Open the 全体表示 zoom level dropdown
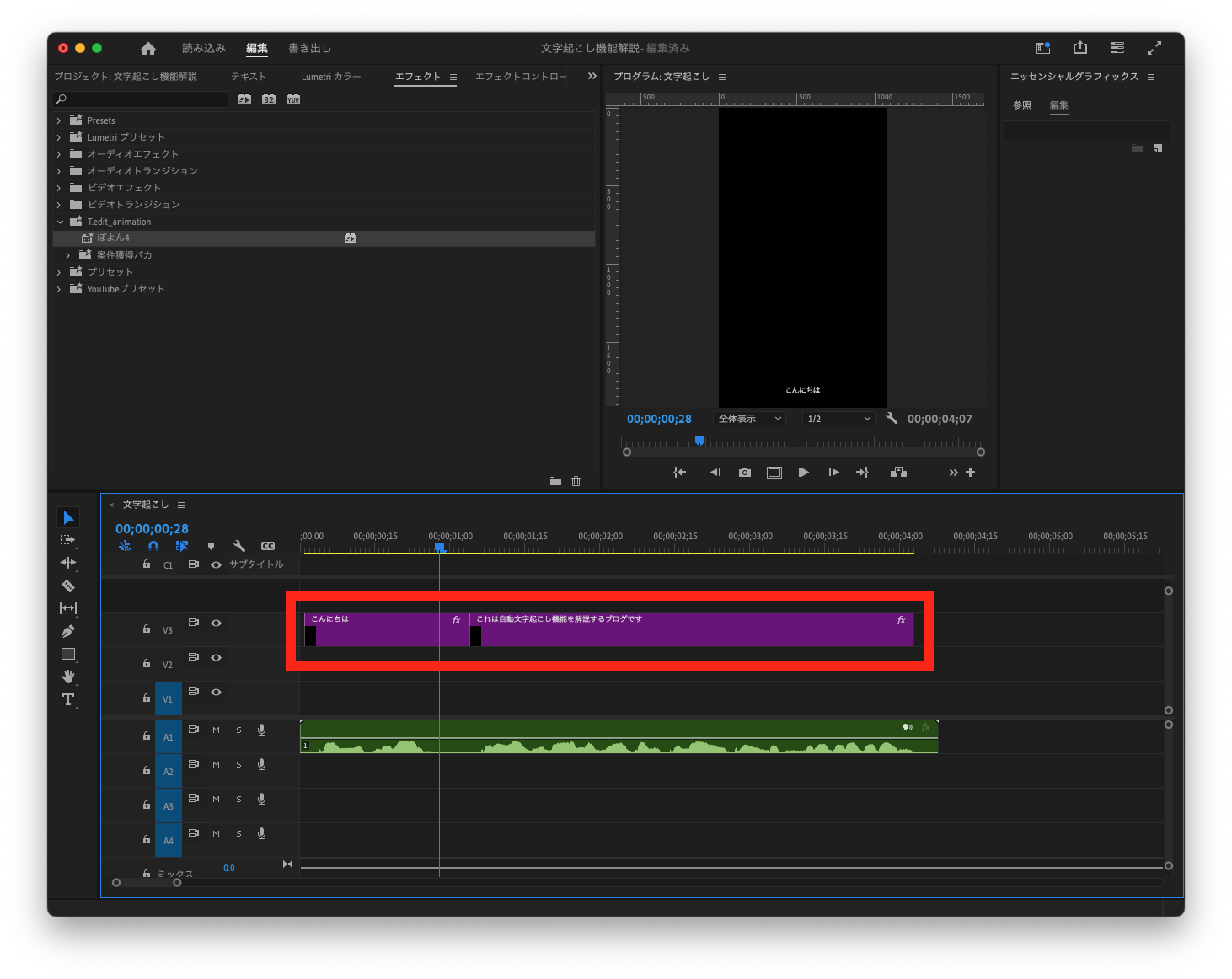The height and width of the screenshot is (979, 1232). click(x=747, y=418)
